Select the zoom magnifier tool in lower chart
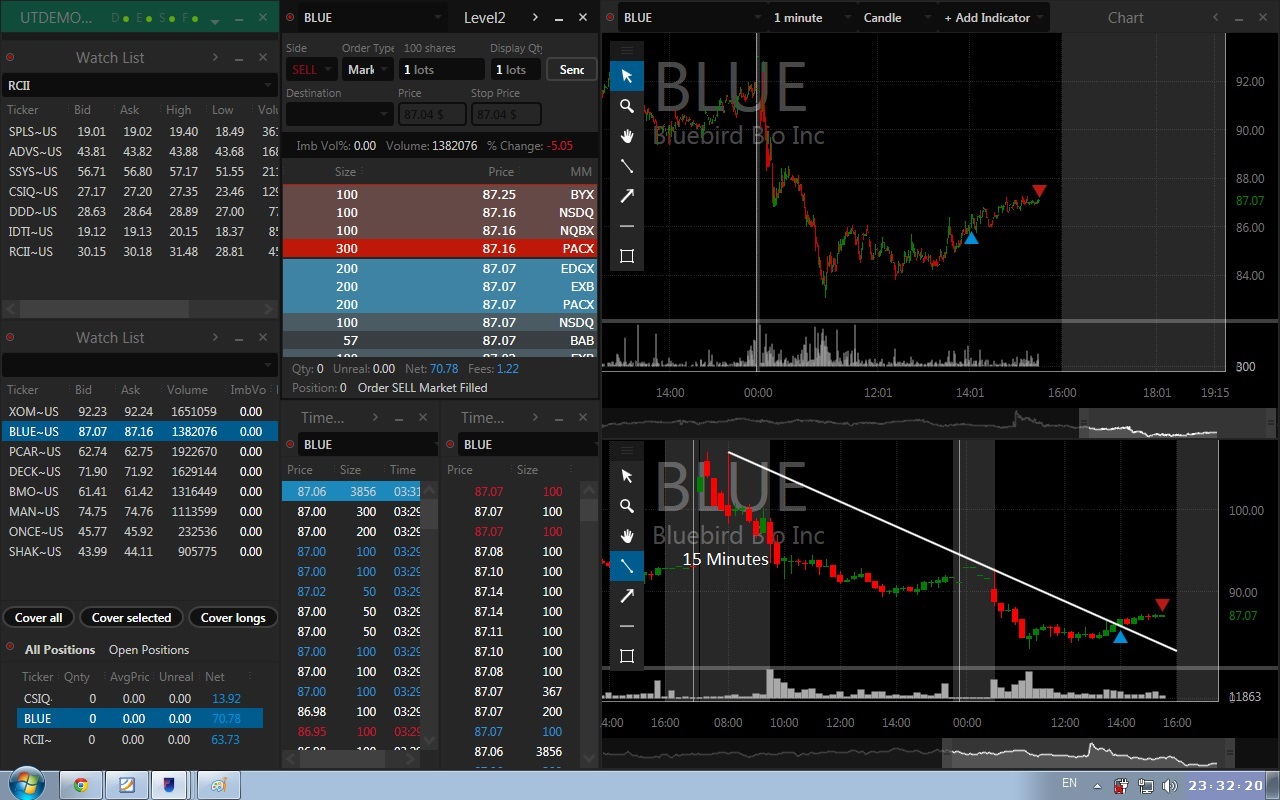The height and width of the screenshot is (800, 1280). point(627,506)
